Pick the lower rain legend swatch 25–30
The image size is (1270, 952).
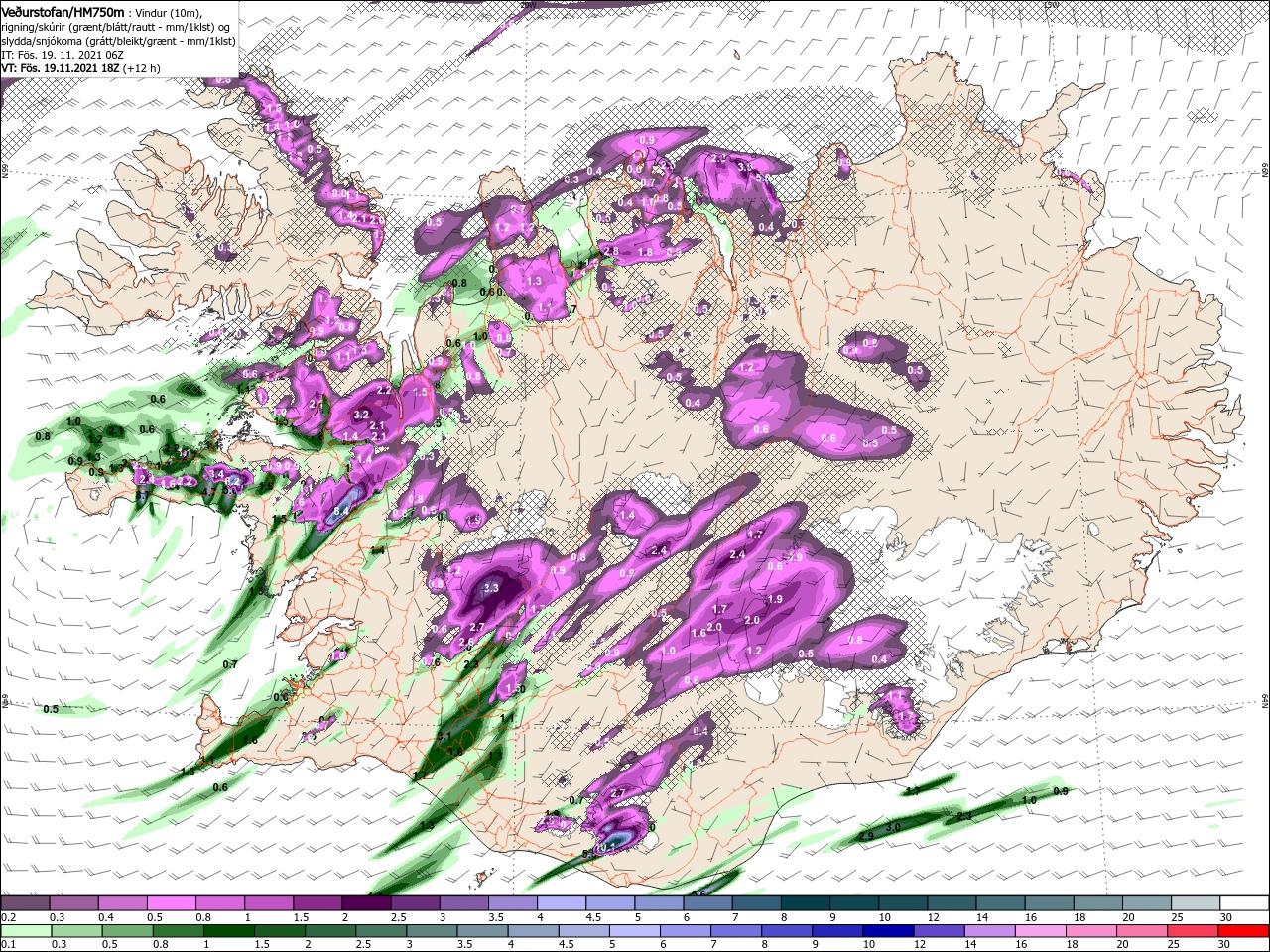[x=1196, y=930]
